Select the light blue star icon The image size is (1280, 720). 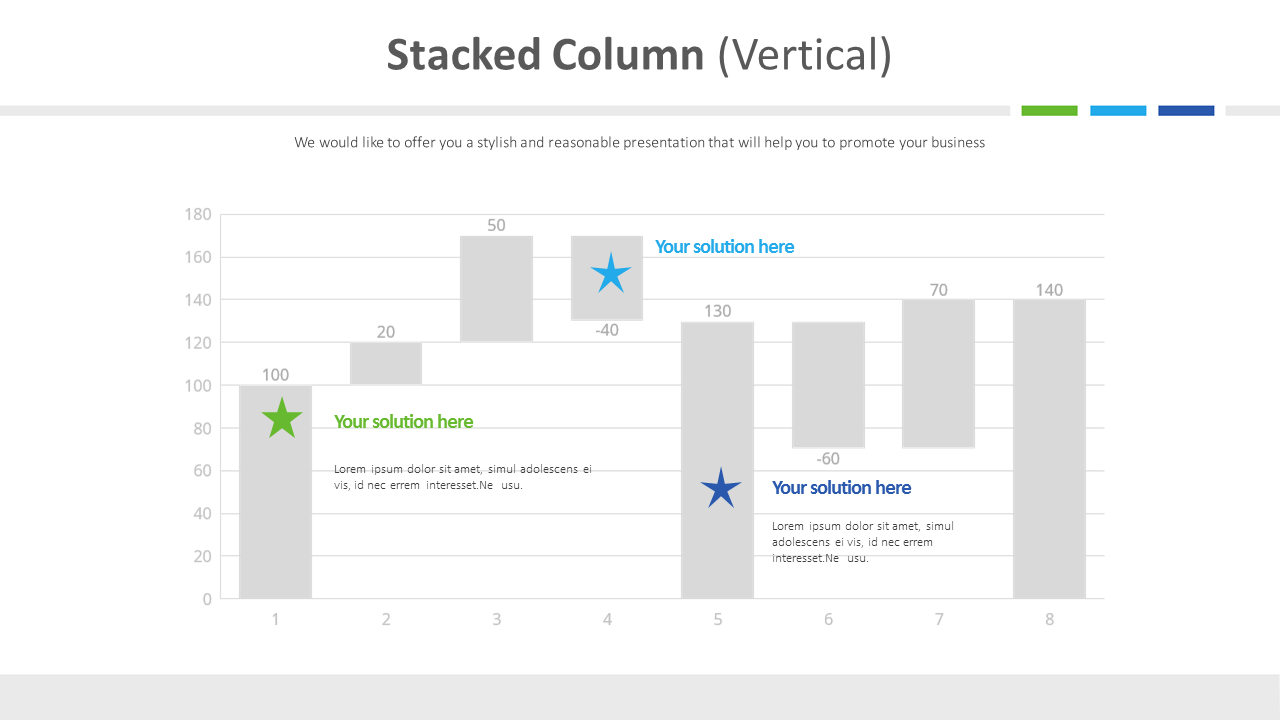click(611, 273)
